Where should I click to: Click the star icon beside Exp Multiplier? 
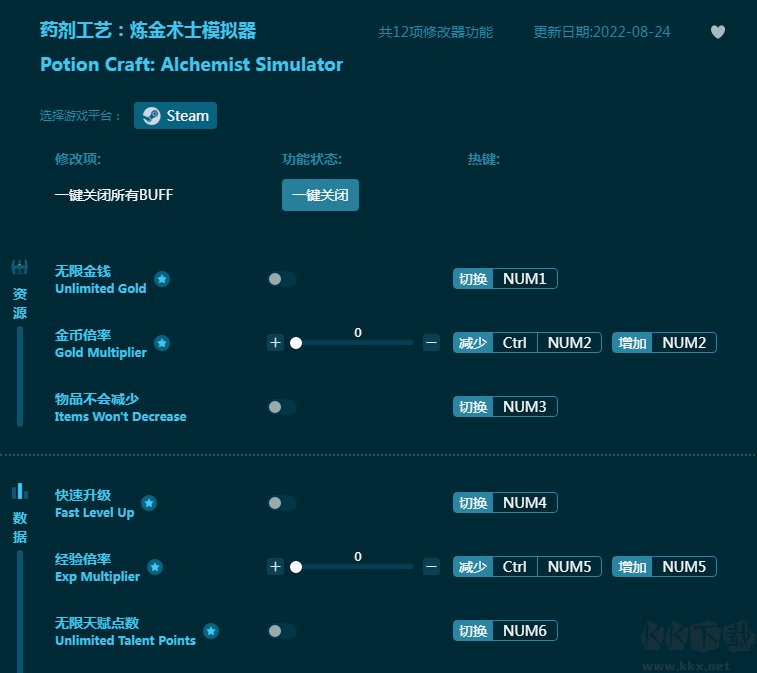155,567
